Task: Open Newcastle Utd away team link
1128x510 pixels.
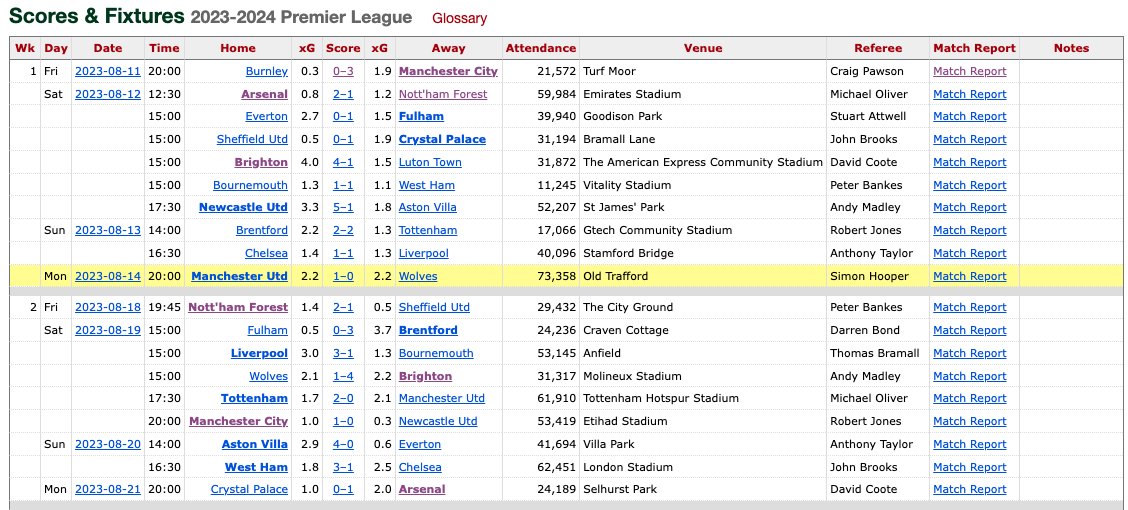Action: [x=437, y=422]
